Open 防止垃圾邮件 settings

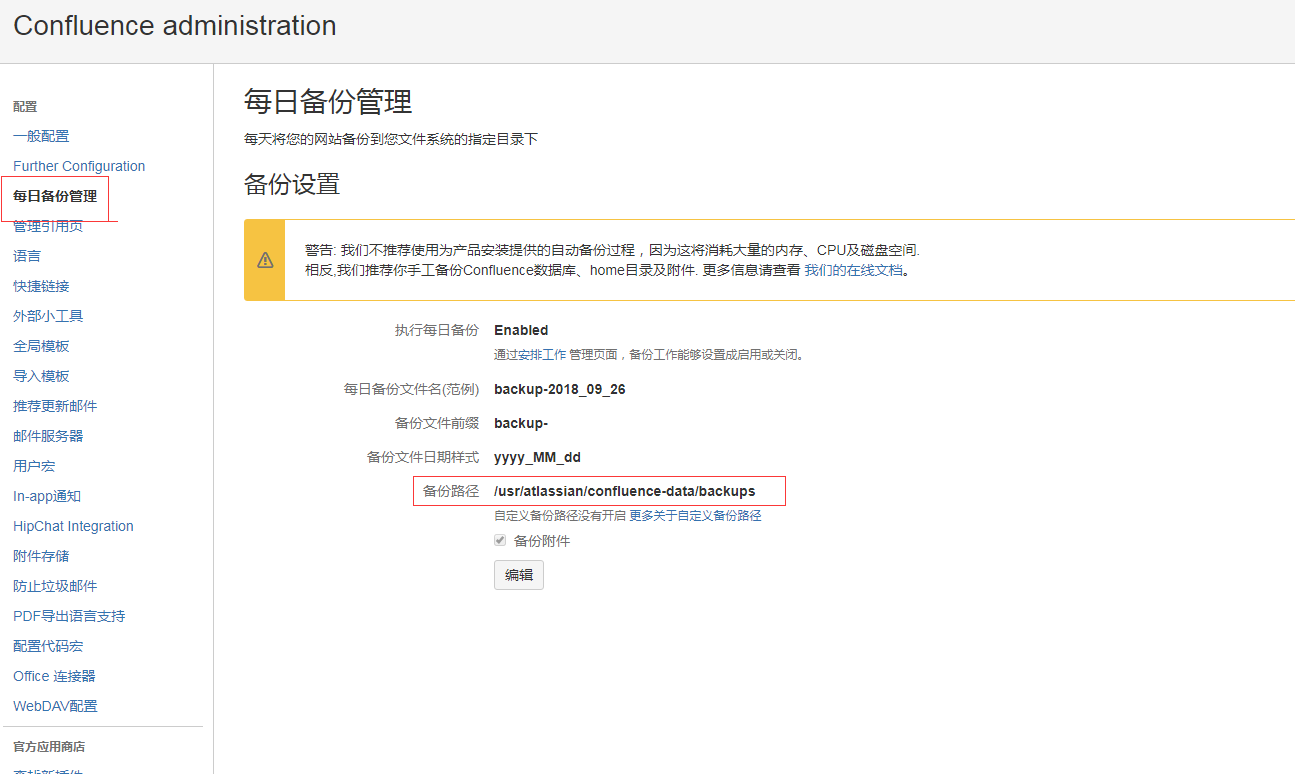55,586
